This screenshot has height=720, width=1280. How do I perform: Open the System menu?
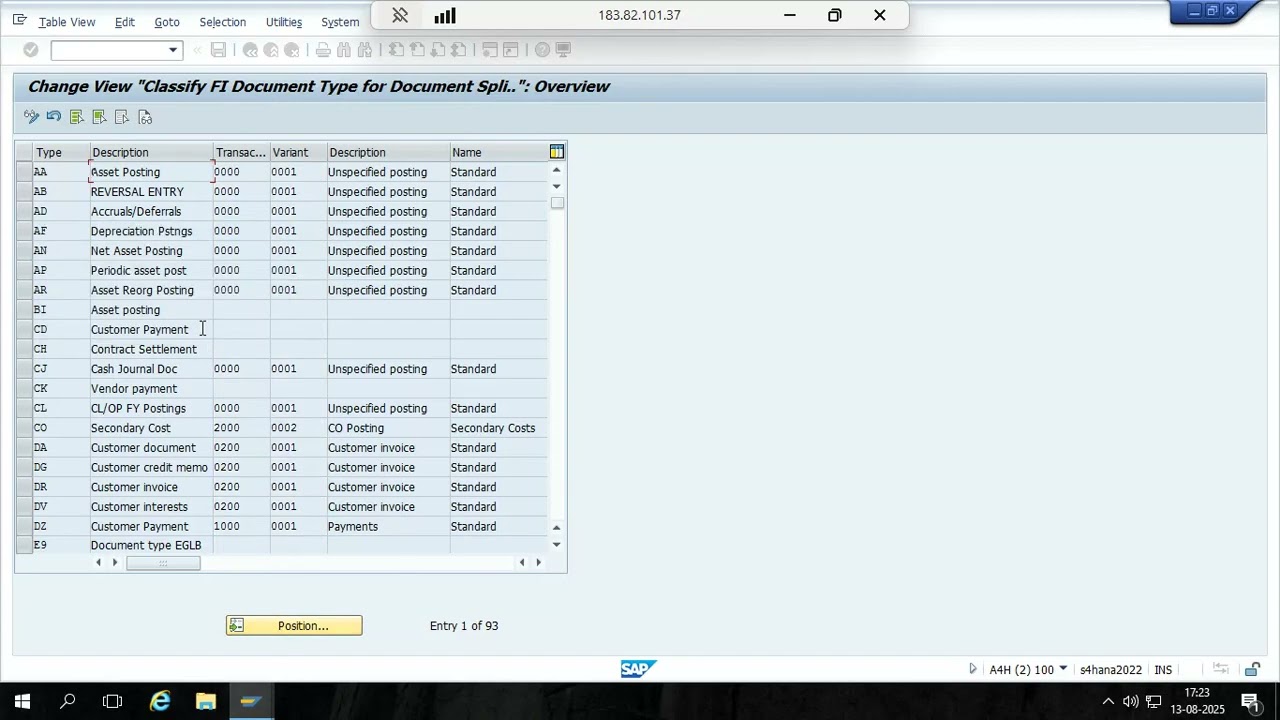pyautogui.click(x=340, y=22)
